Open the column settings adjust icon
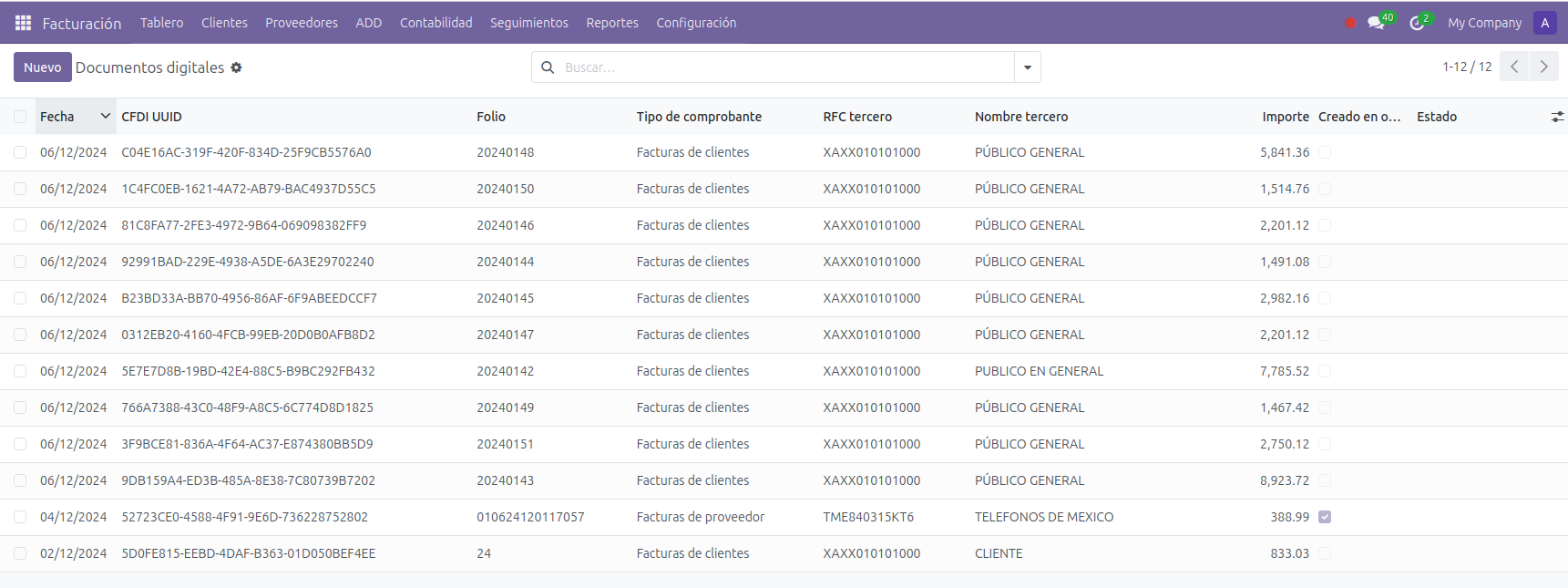Screen dimensions: 1568x588 pos(1557,117)
